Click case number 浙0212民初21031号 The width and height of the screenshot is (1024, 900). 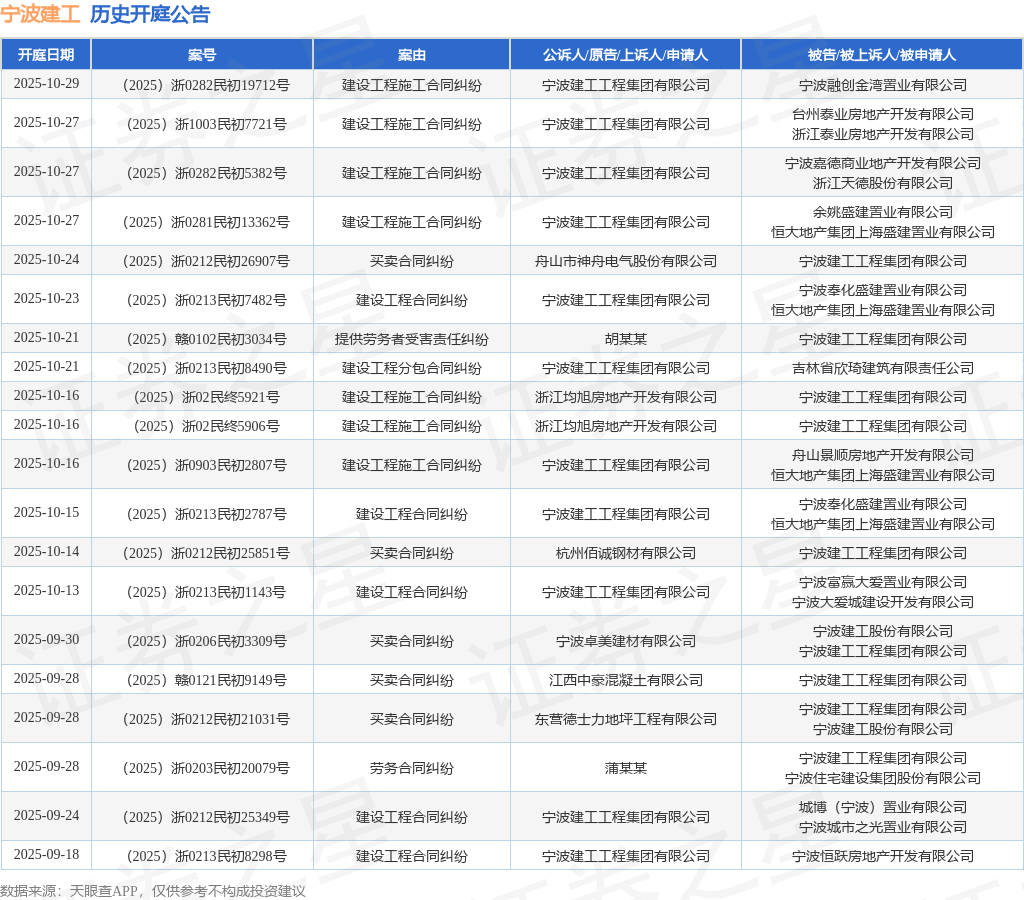[x=206, y=719]
